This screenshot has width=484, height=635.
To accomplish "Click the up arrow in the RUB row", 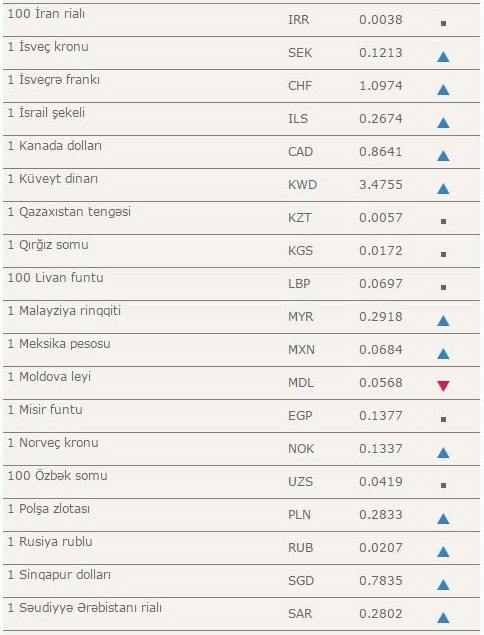I will 443,551.
